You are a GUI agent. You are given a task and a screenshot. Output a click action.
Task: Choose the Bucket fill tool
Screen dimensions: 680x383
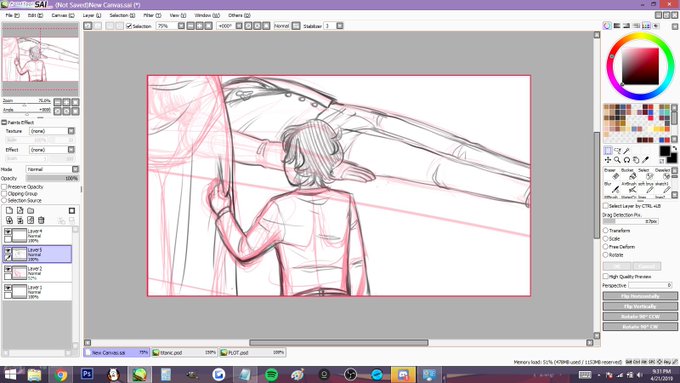click(628, 173)
